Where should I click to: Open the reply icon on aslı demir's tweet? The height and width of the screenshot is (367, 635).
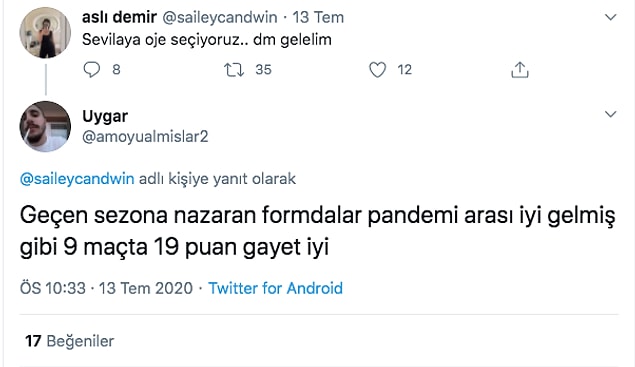[x=92, y=70]
